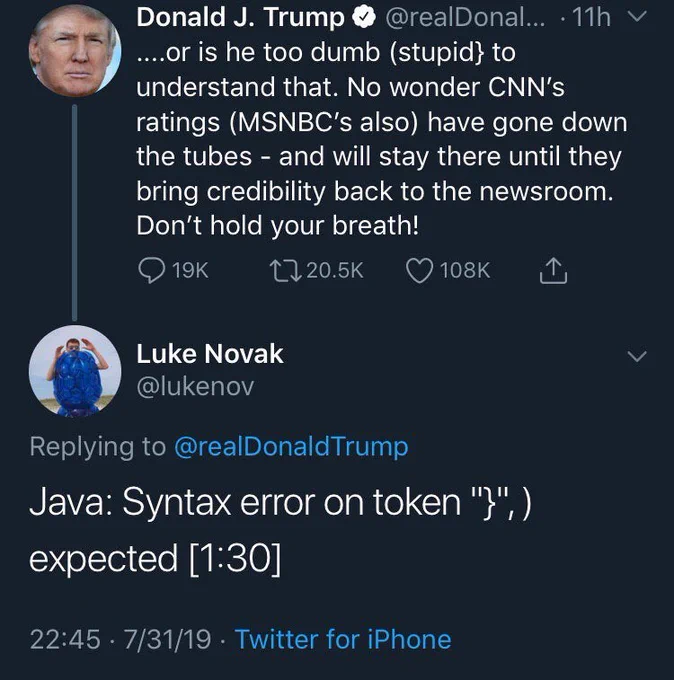Click the @lukenov handle

coord(195,386)
